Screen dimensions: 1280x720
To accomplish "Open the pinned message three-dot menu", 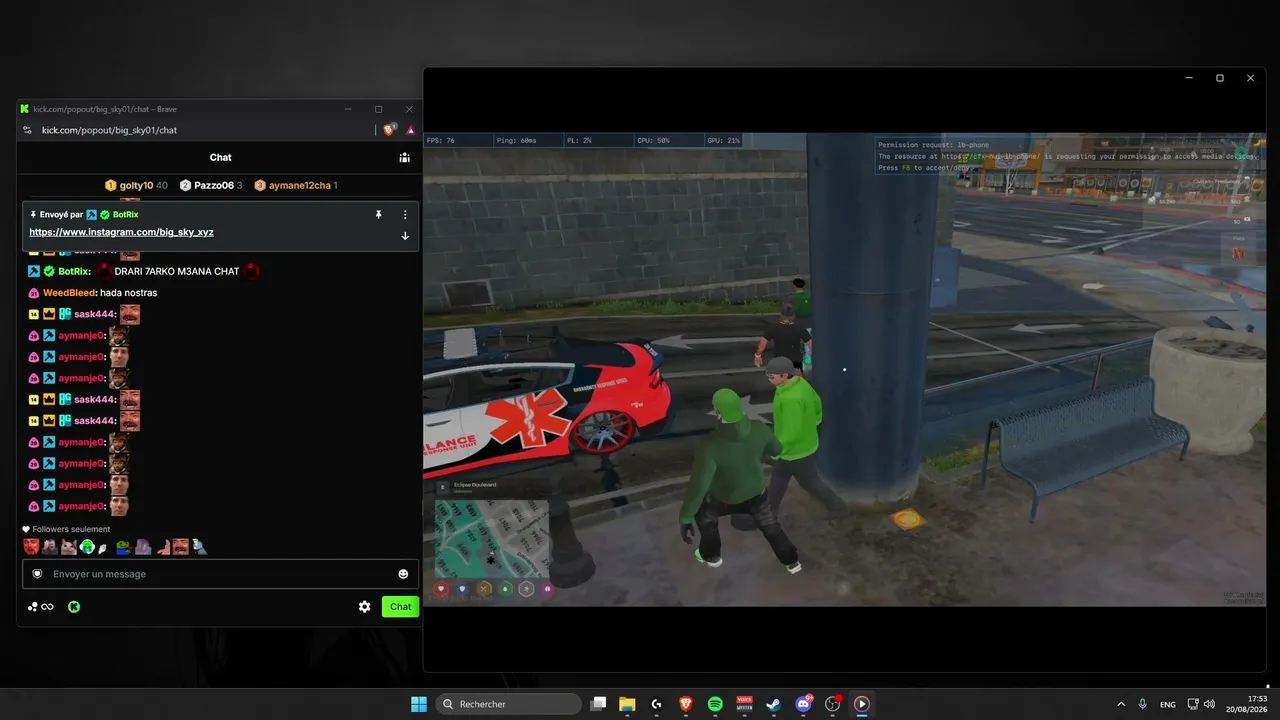I will tap(405, 214).
